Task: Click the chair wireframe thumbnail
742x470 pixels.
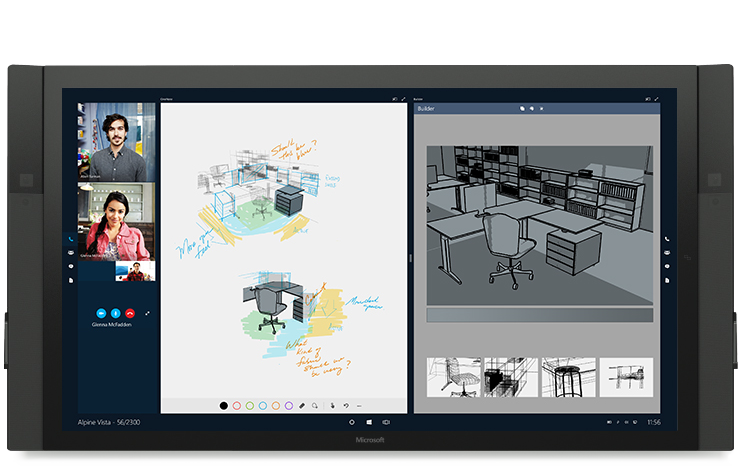Action: (453, 378)
